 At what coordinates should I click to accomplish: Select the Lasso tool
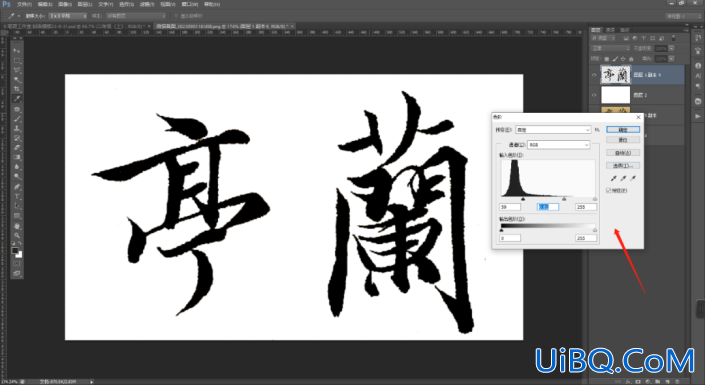pos(17,70)
